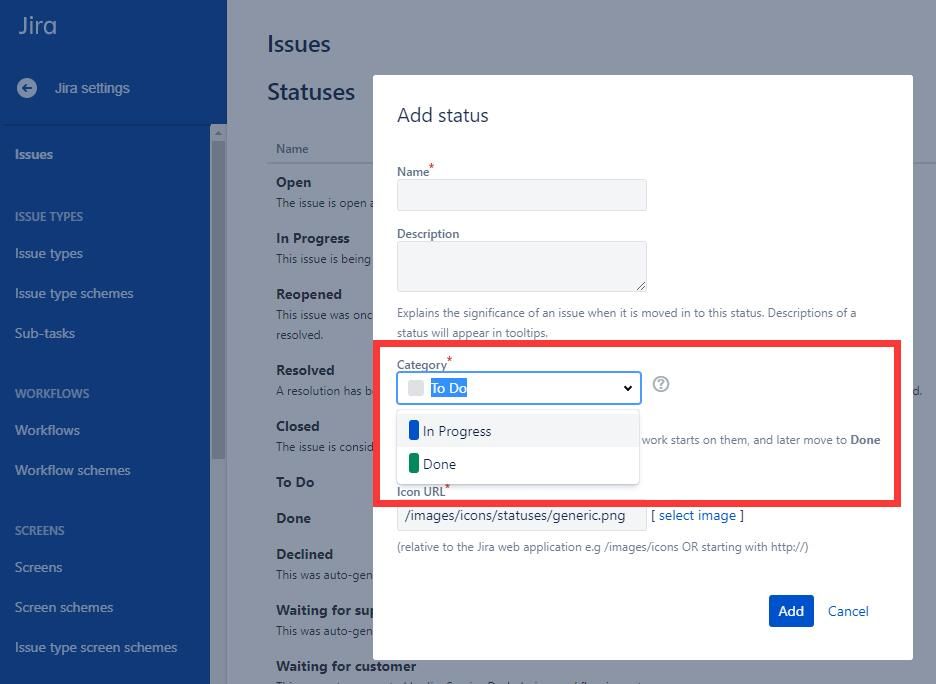Viewport: 936px width, 684px height.
Task: Click the Waiting for customer status
Action: tap(346, 666)
